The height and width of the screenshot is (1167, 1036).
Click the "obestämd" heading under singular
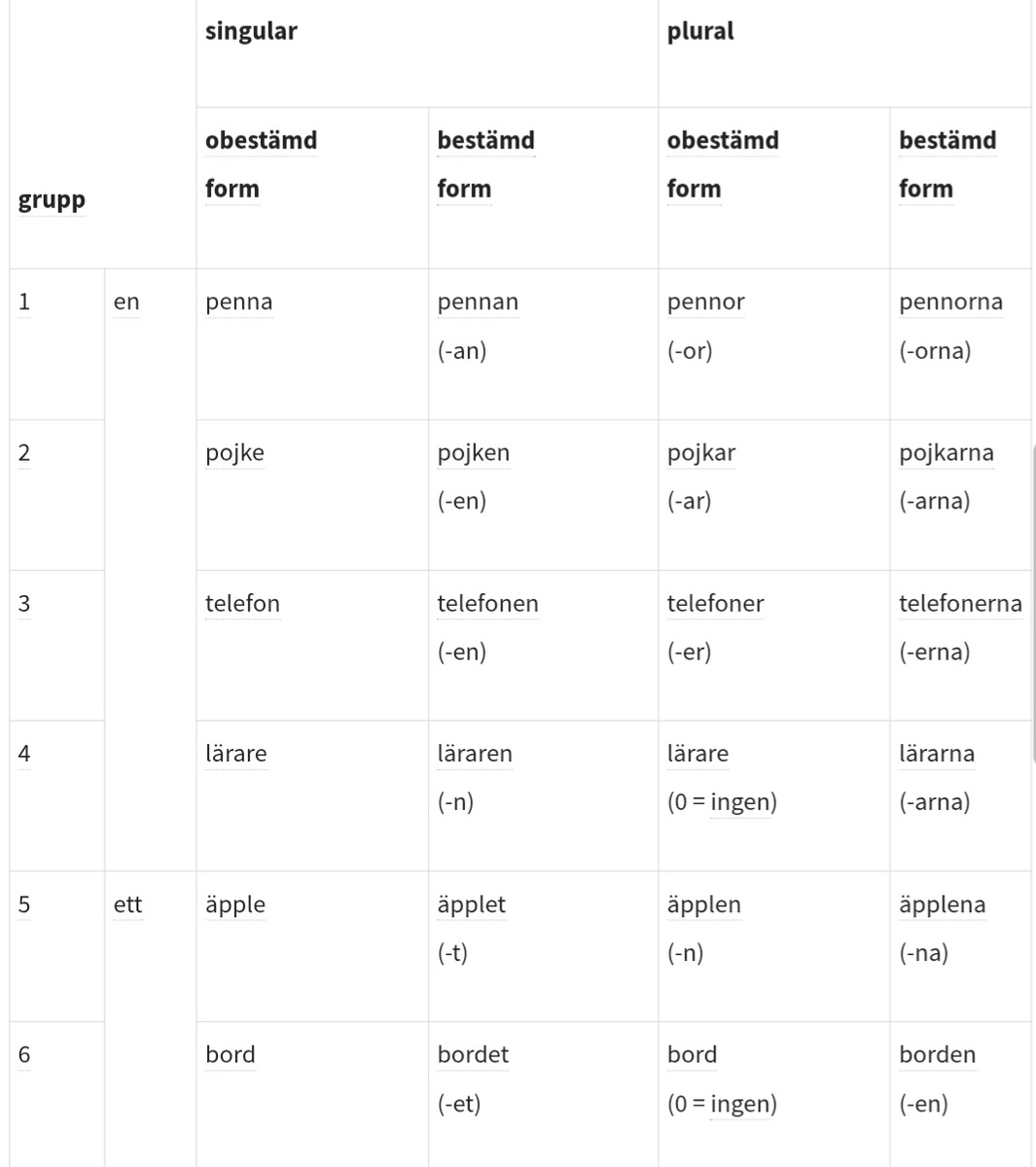click(261, 141)
